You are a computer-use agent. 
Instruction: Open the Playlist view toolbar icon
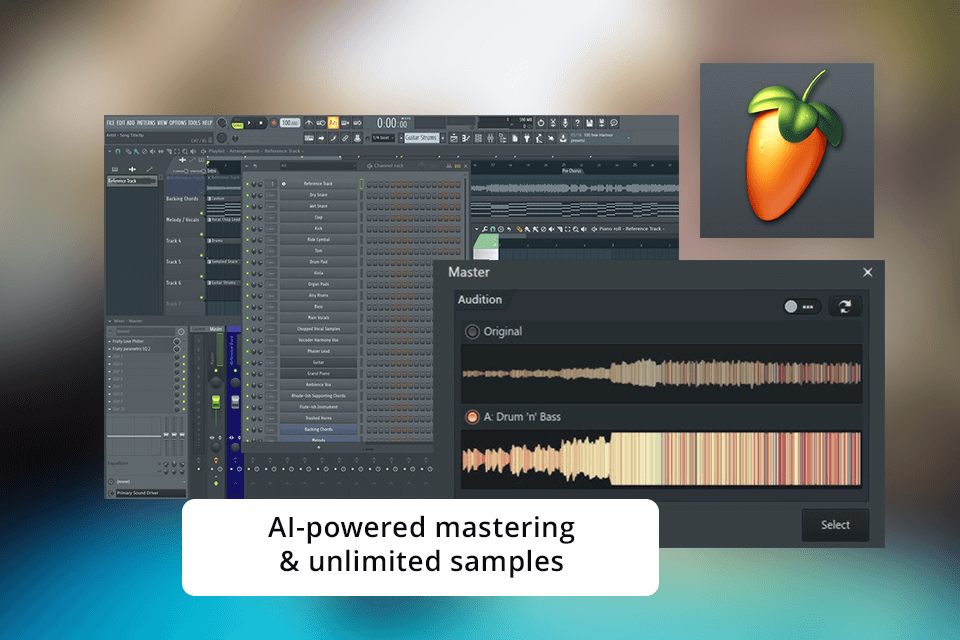coord(454,138)
